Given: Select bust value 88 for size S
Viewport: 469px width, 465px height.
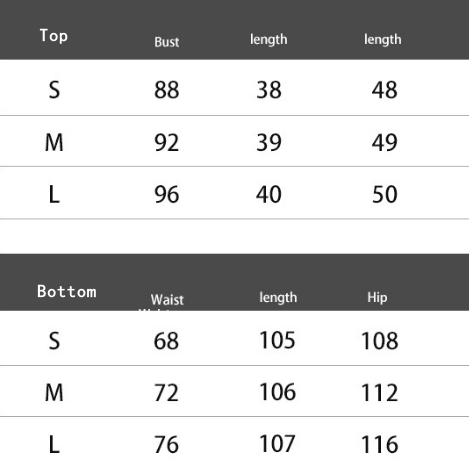Looking at the screenshot, I should click(167, 90).
